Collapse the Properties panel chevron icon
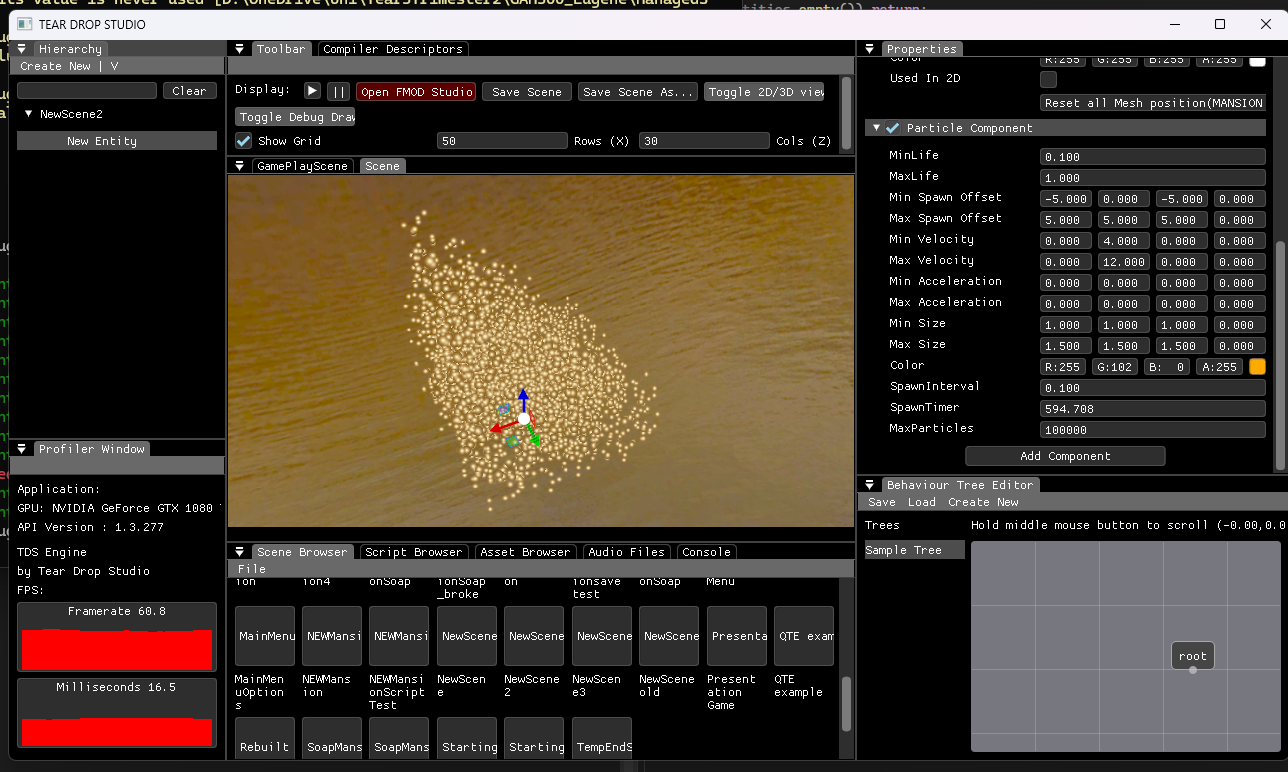 868,48
